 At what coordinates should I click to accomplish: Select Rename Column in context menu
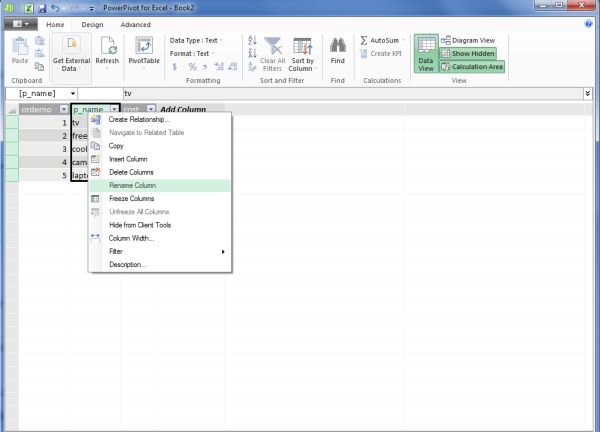click(x=160, y=185)
